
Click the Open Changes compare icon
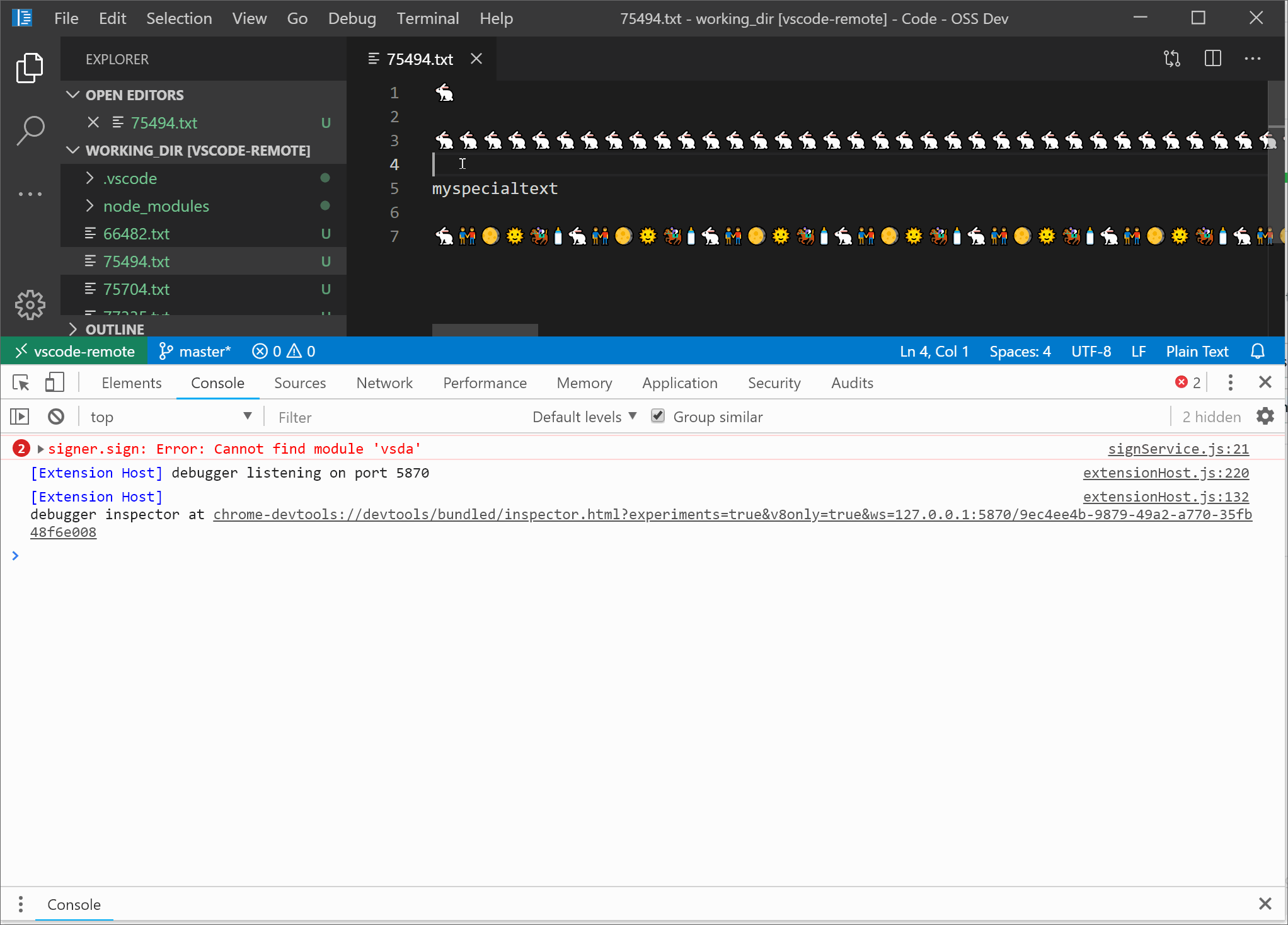click(1172, 59)
